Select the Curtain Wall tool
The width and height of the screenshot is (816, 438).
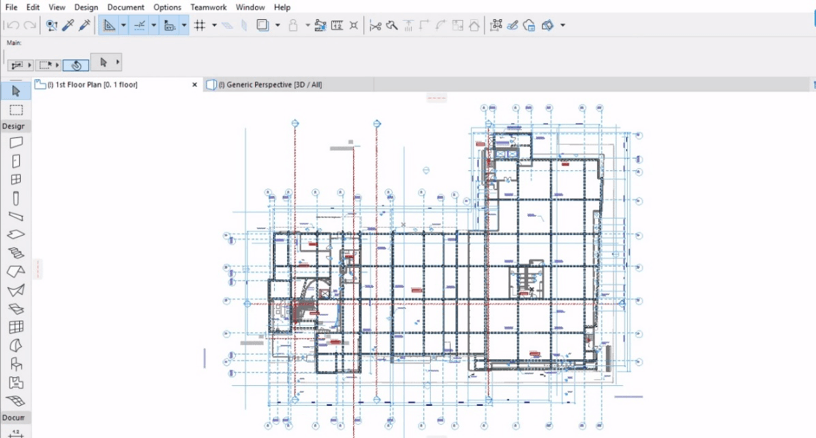coord(16,327)
